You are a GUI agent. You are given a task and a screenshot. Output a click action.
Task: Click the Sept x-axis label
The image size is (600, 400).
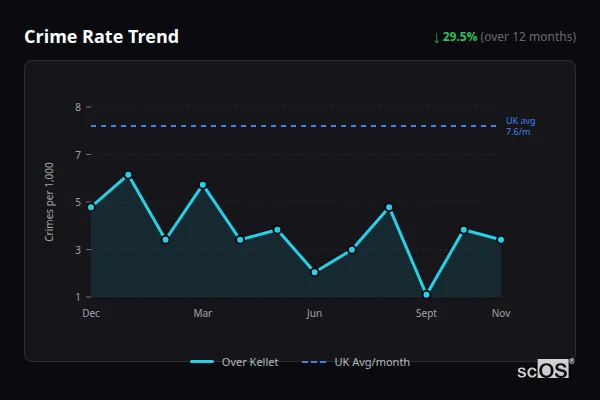pos(426,313)
